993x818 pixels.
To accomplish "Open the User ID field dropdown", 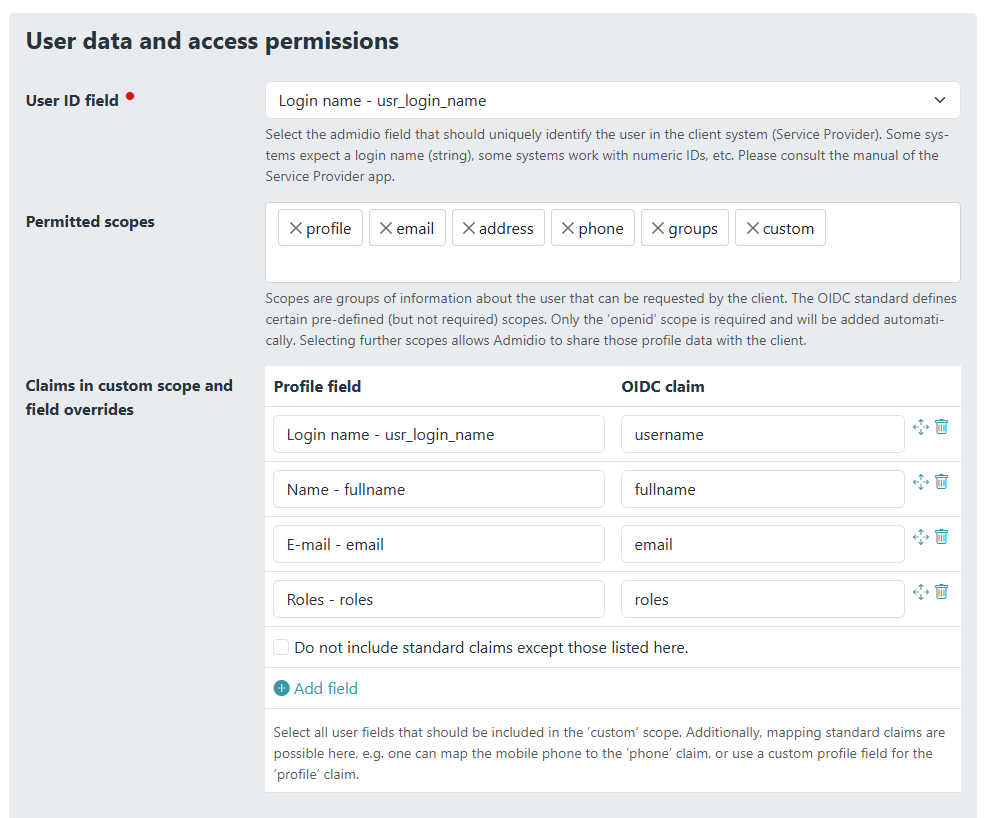I will tap(612, 100).
